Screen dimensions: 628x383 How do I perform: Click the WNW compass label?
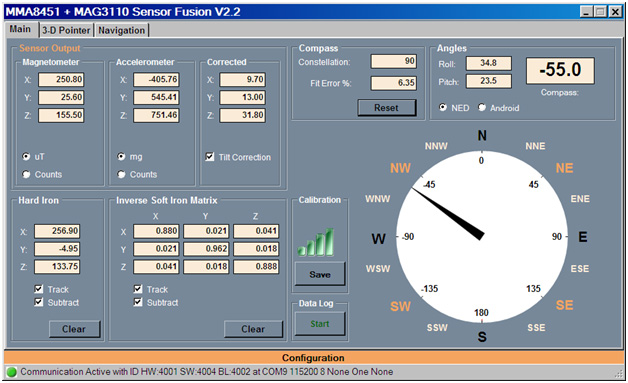[378, 199]
